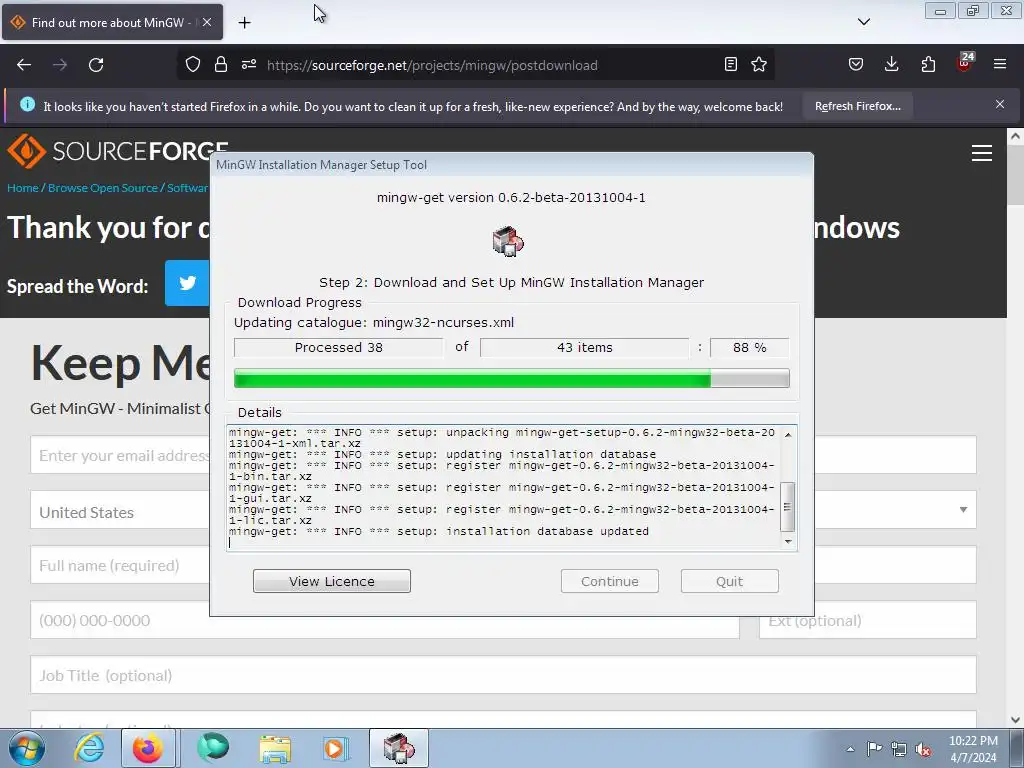The image size is (1024, 768).
Task: Switch to MinGW installer in taskbar
Action: [x=399, y=748]
